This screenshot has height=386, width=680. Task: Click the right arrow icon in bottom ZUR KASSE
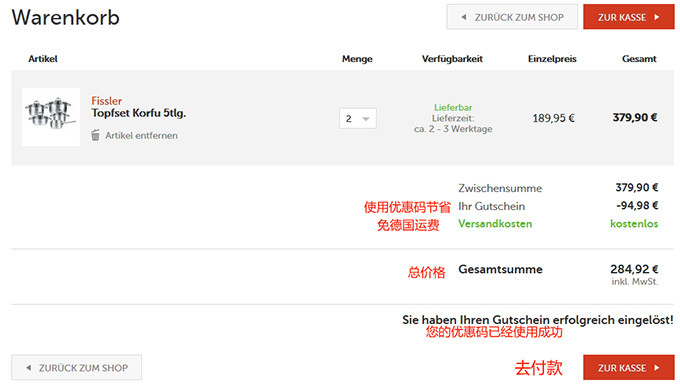pos(657,368)
